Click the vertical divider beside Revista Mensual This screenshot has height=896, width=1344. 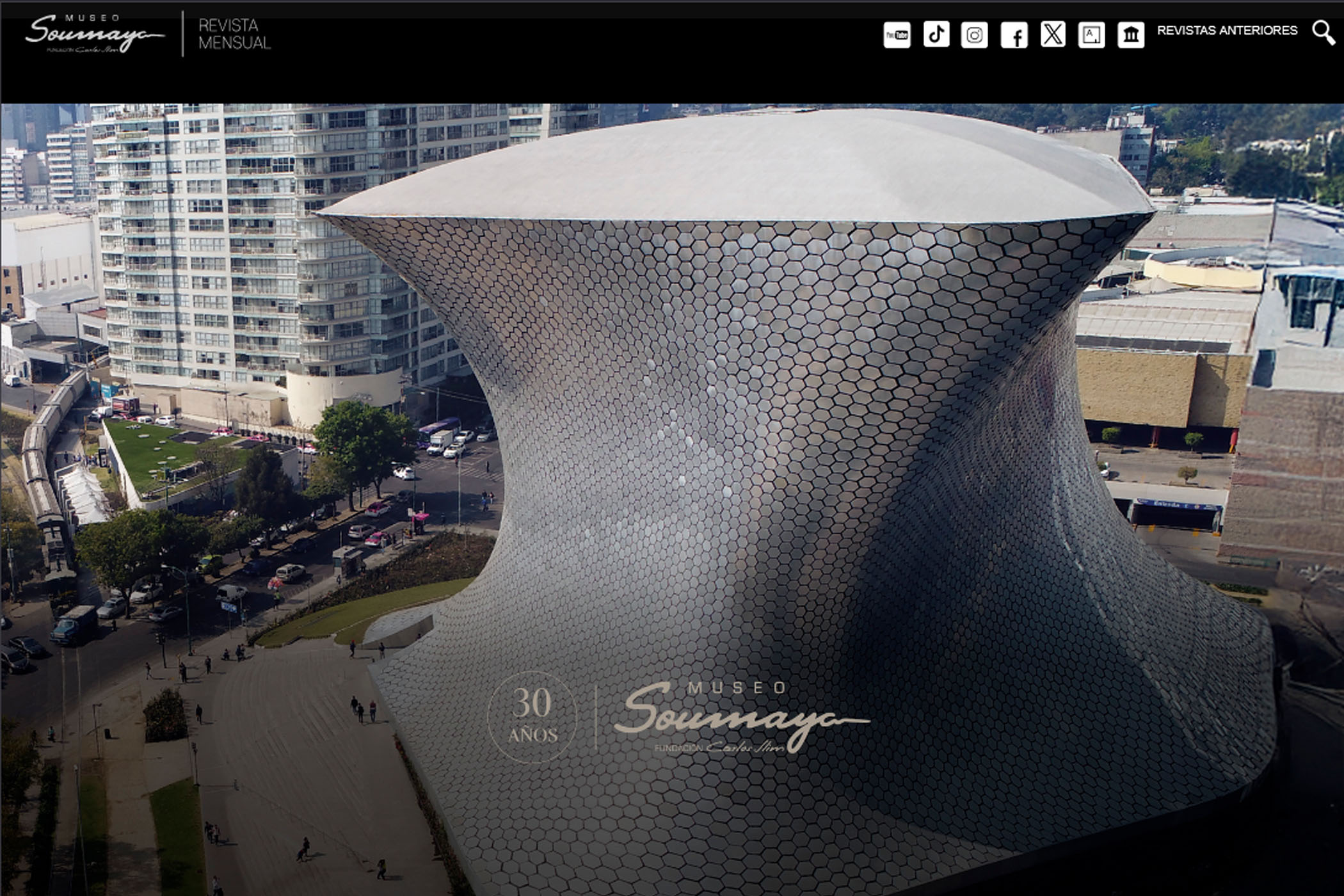[x=183, y=34]
